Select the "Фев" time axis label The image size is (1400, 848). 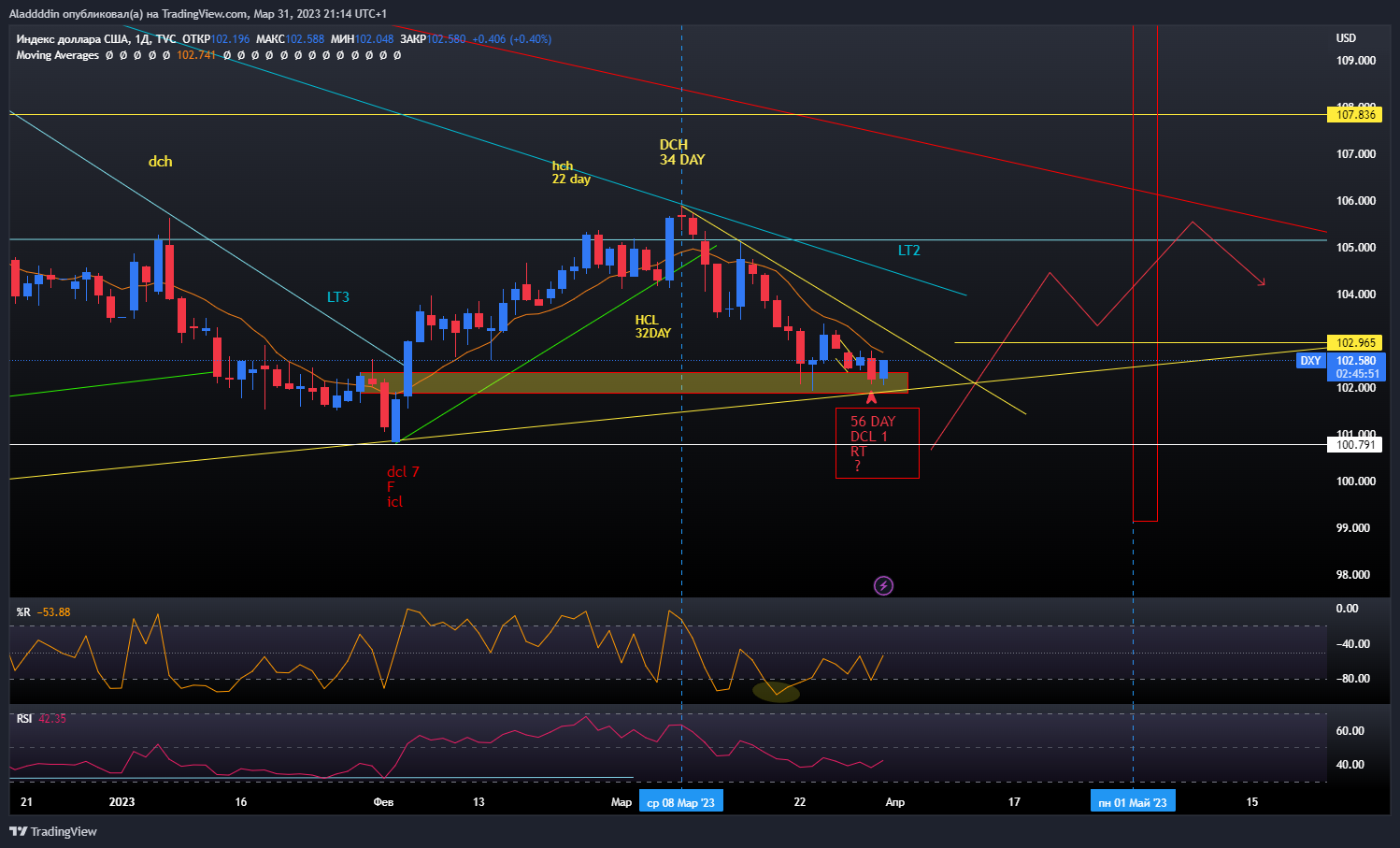(x=383, y=802)
